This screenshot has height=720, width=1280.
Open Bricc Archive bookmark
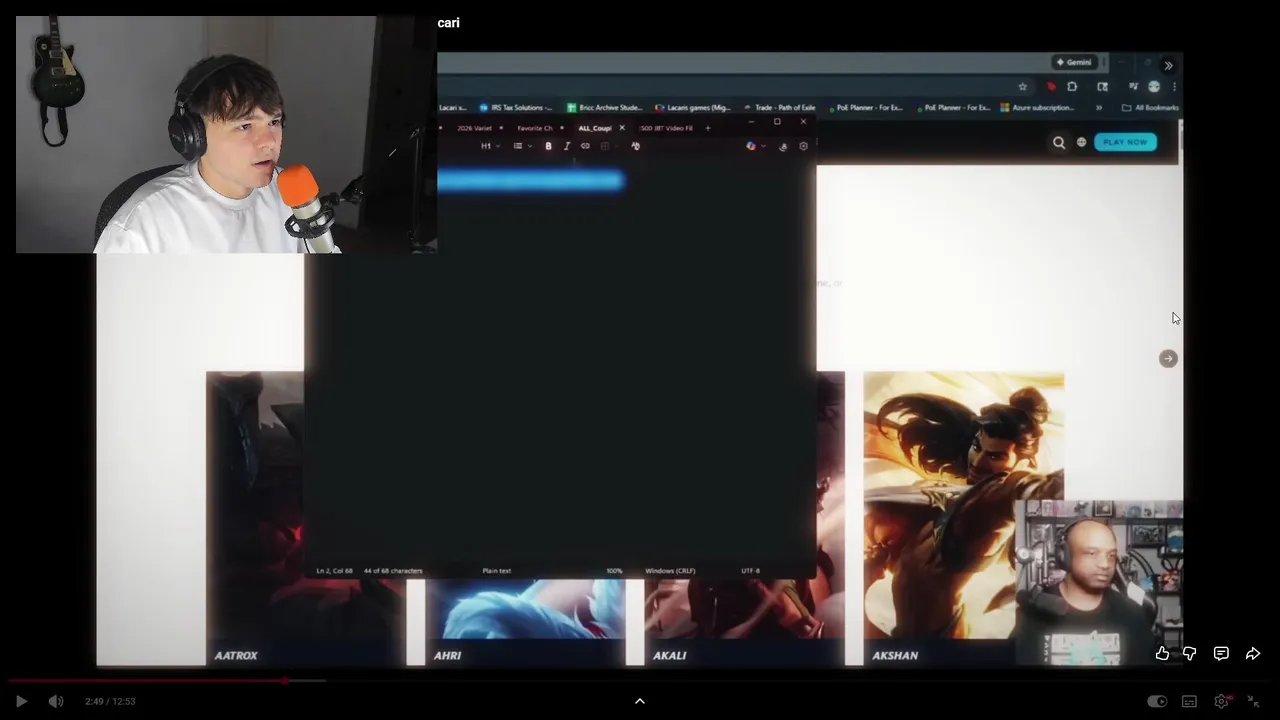[x=605, y=107]
